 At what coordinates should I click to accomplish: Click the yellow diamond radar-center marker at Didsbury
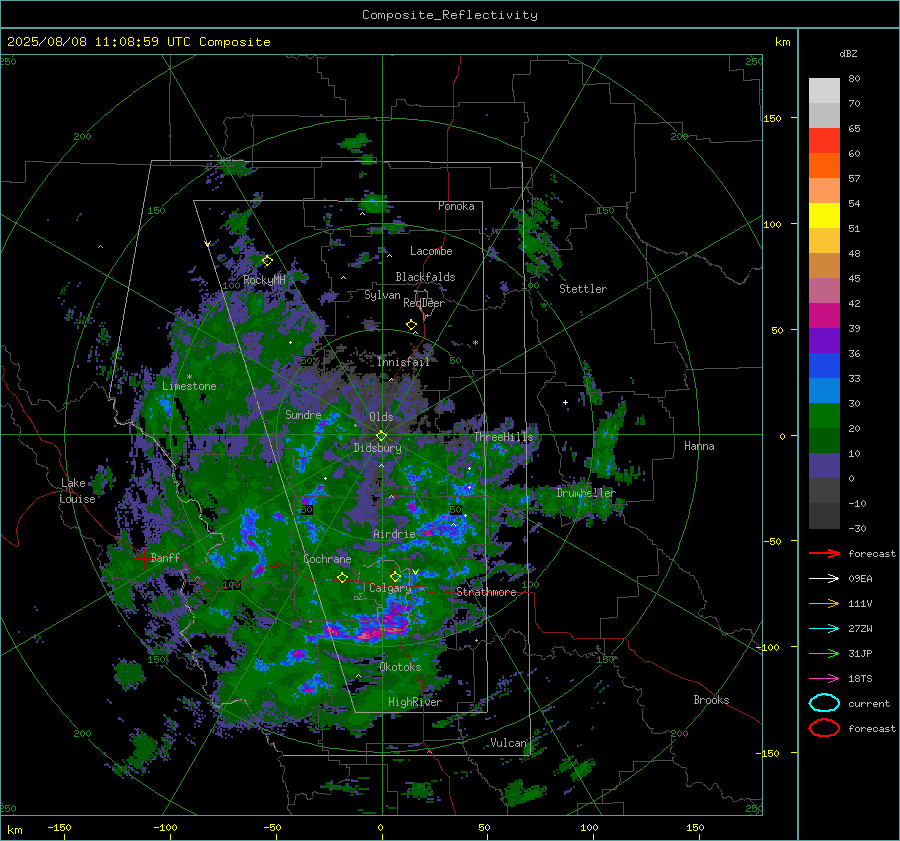pos(381,436)
